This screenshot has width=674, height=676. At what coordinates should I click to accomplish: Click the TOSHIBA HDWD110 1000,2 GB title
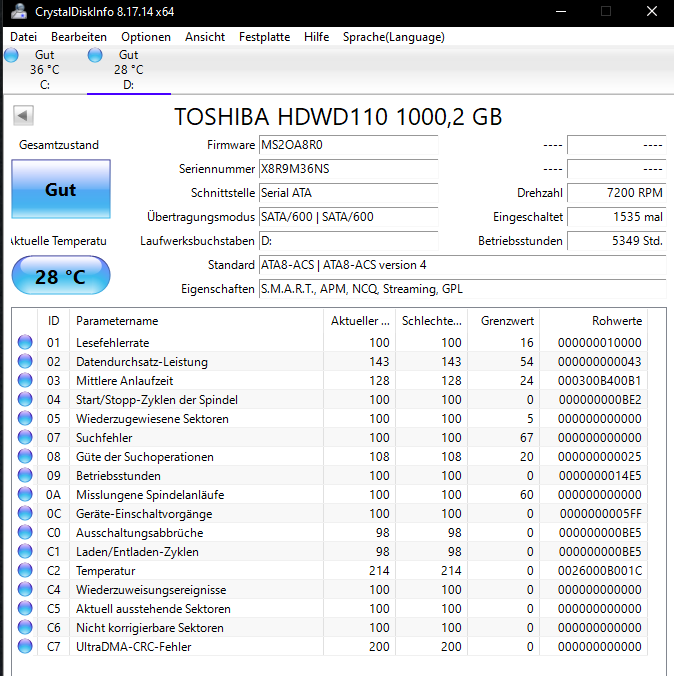pyautogui.click(x=339, y=116)
